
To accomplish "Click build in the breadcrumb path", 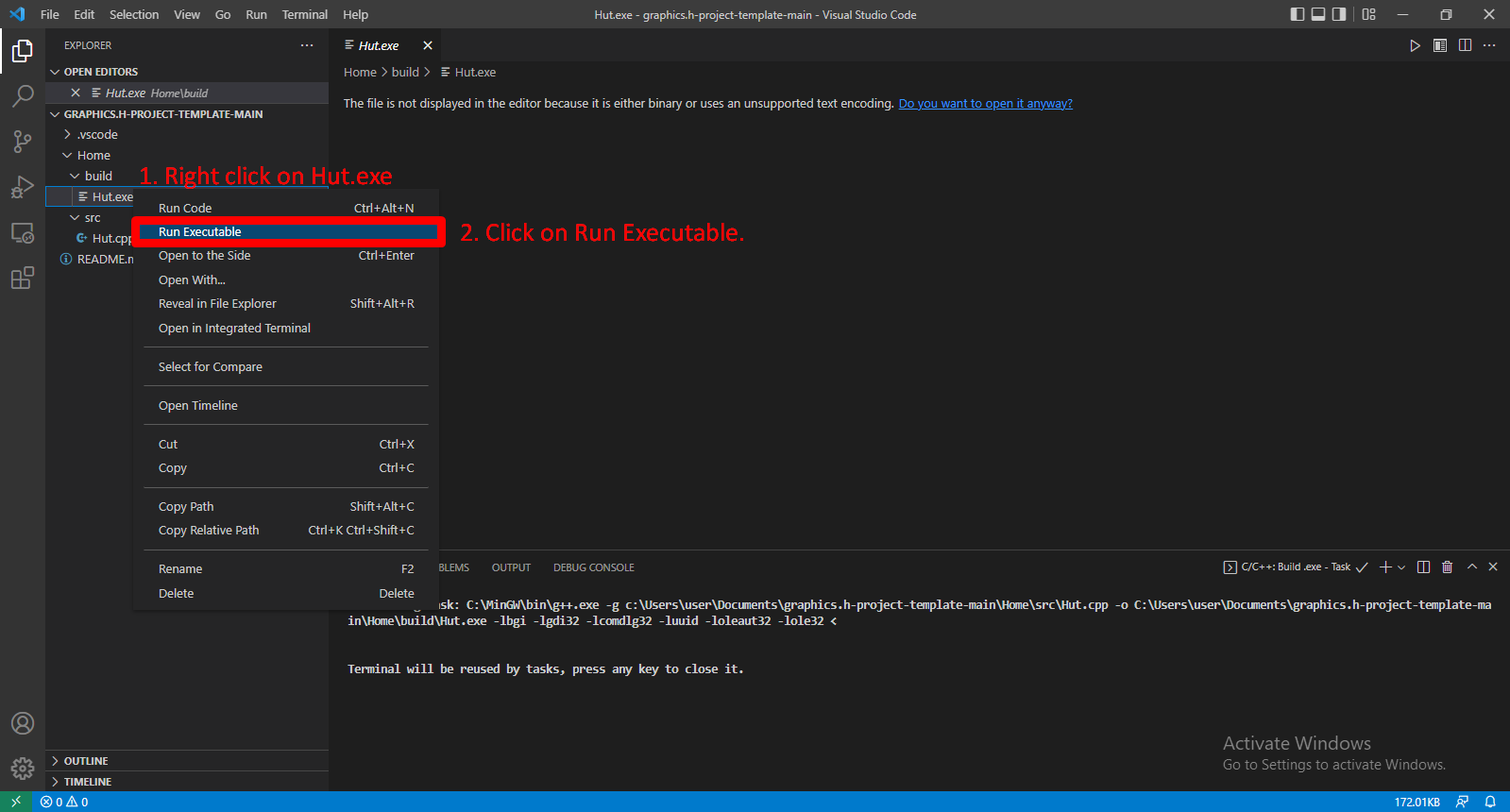I will (405, 72).
